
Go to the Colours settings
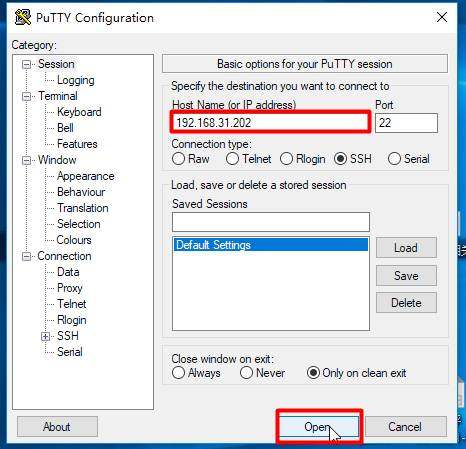click(x=74, y=240)
